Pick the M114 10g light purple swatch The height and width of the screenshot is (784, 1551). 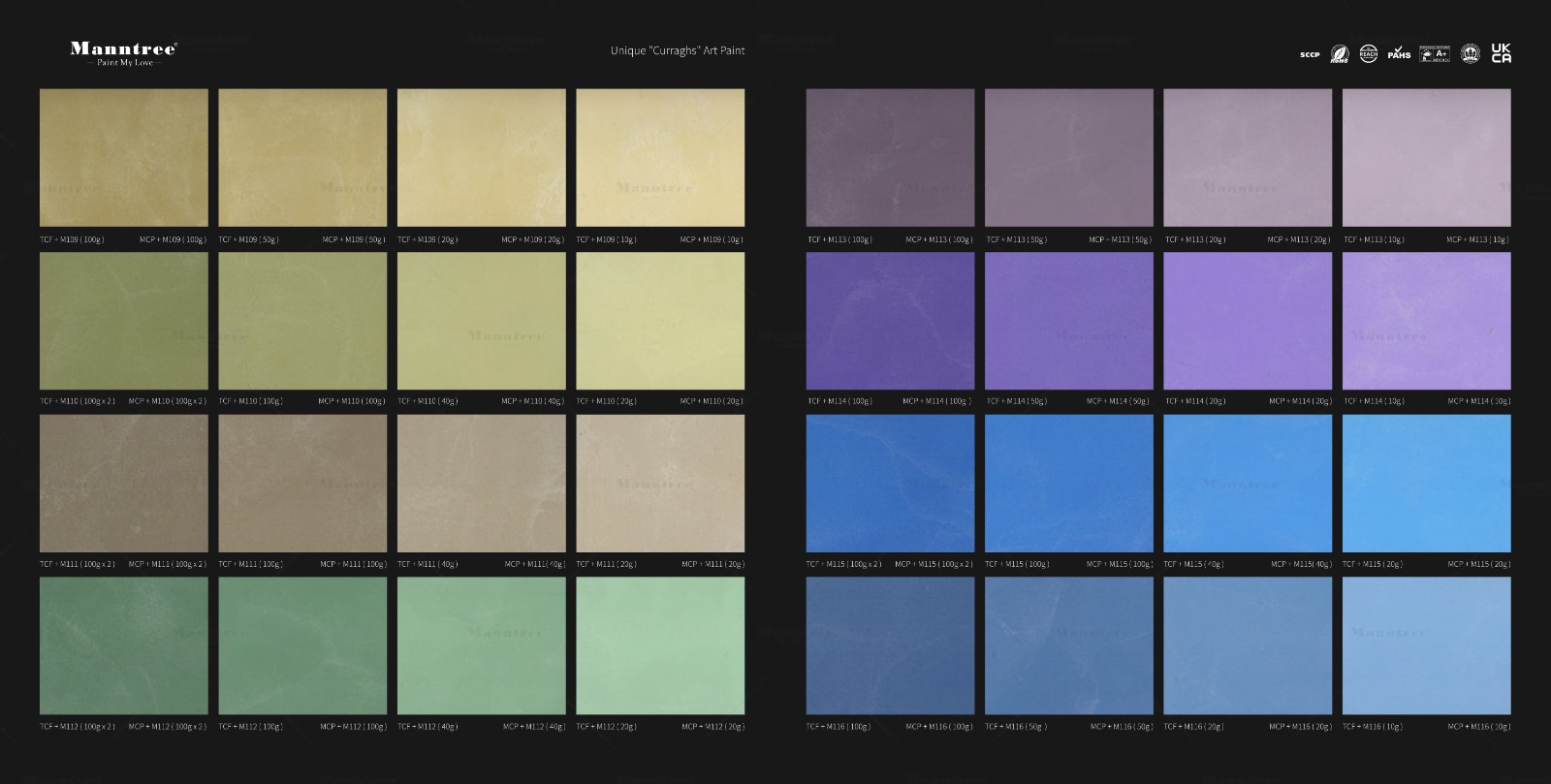tap(1426, 321)
